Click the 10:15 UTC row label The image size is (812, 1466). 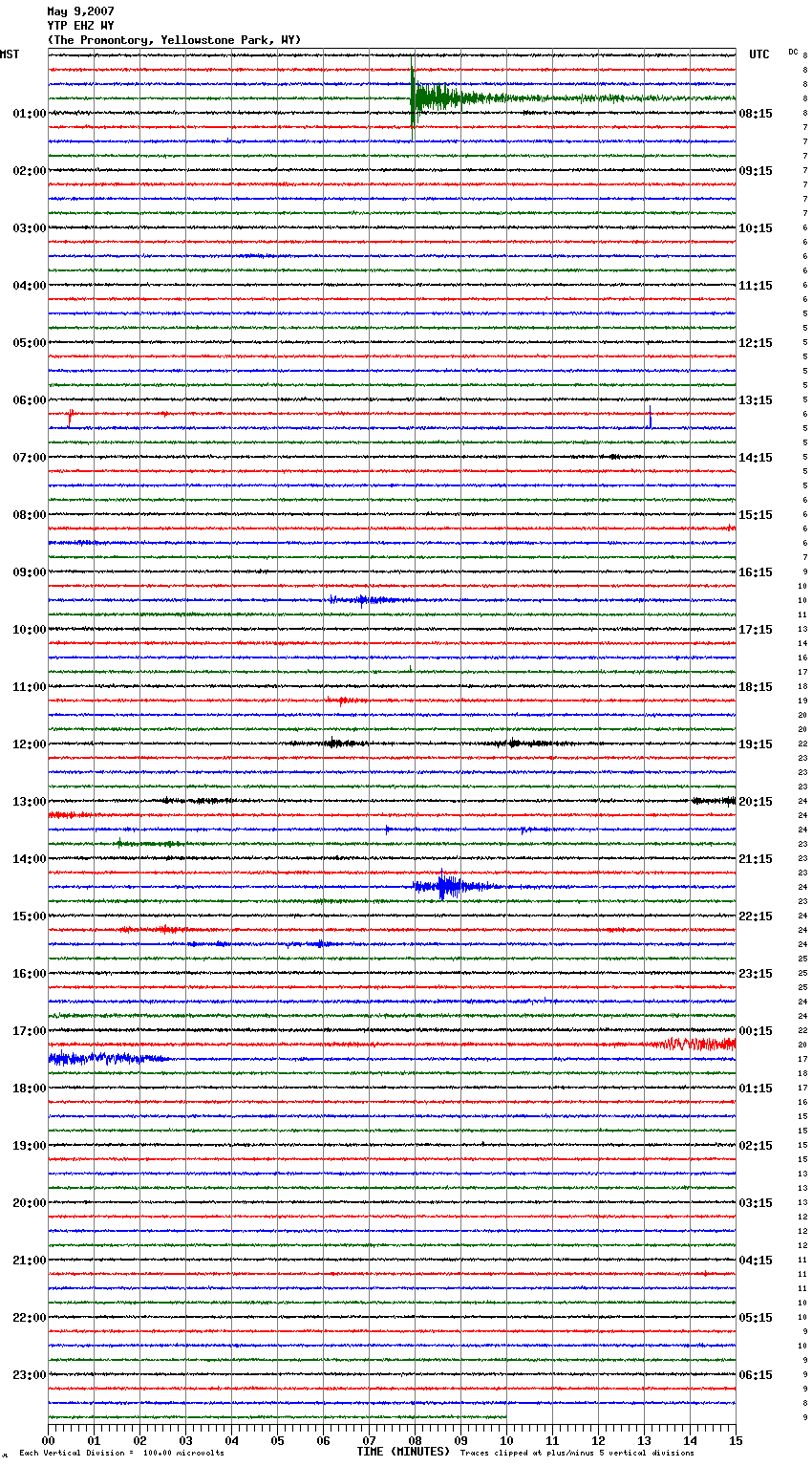[x=756, y=228]
